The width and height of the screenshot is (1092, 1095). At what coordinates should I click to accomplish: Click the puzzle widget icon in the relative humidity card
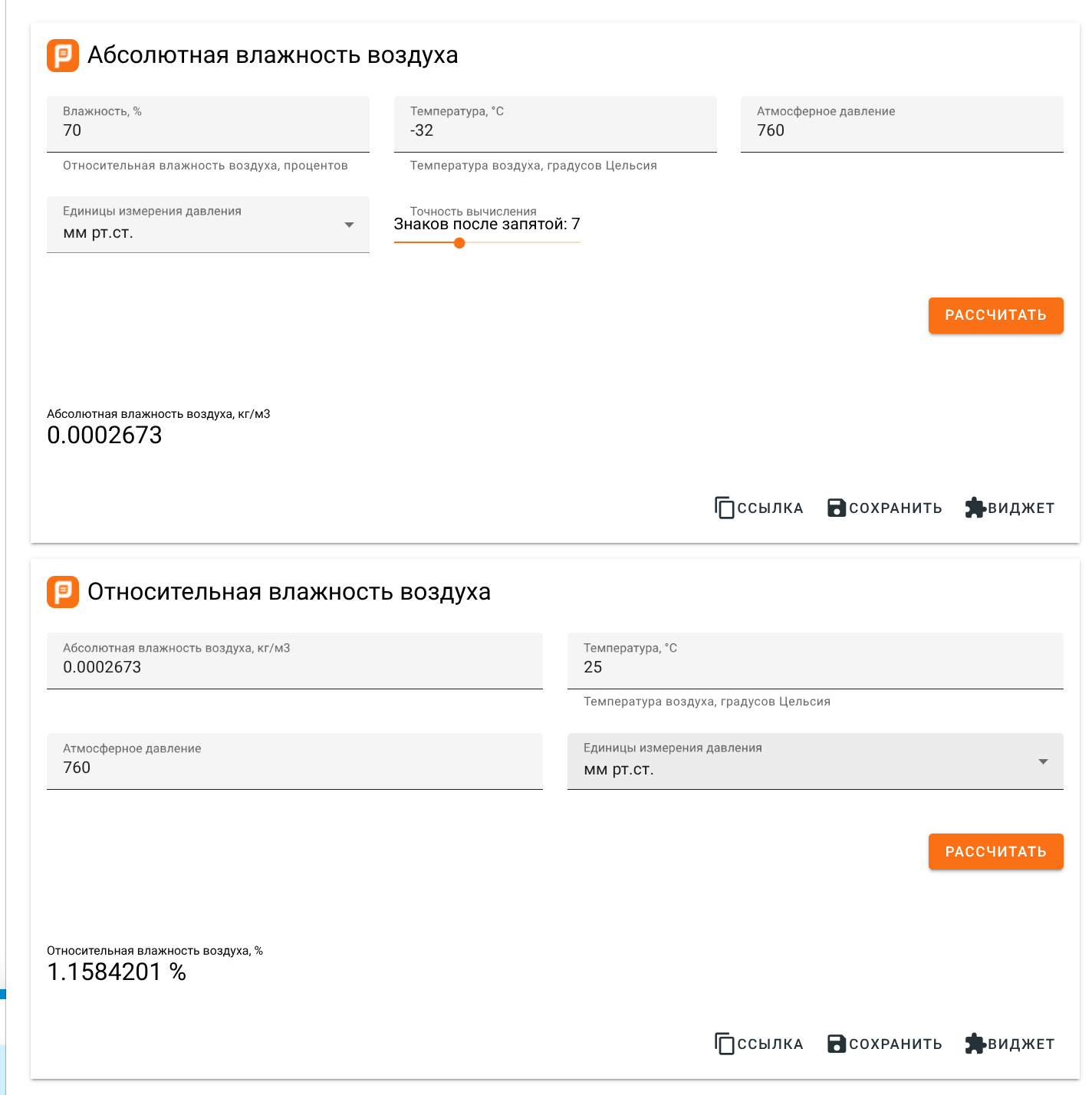click(x=975, y=1044)
